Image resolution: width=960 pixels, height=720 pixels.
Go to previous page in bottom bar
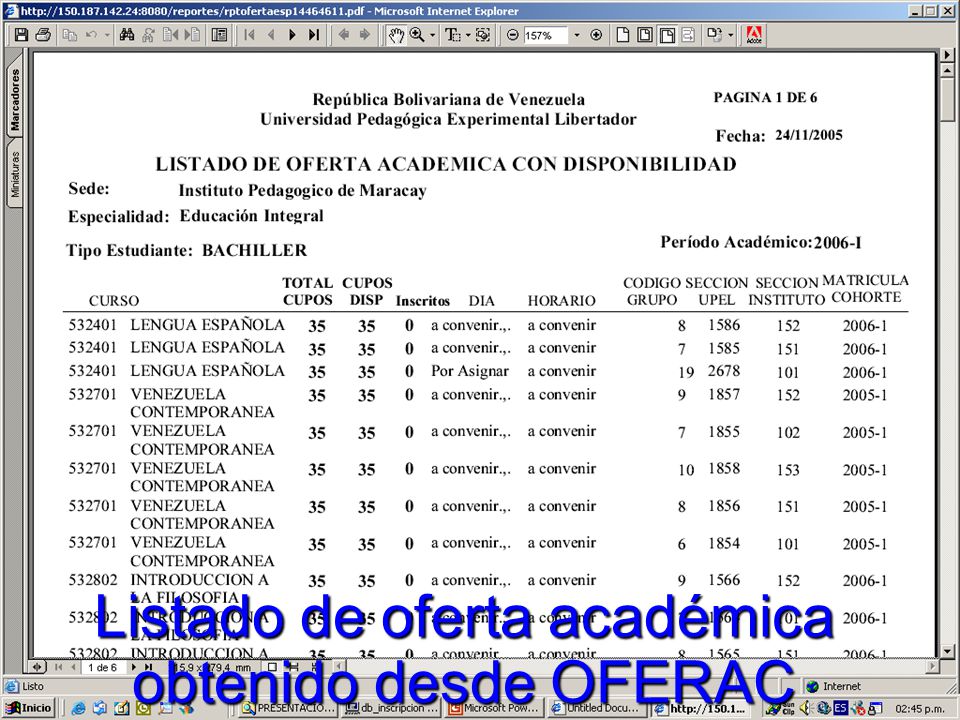(x=73, y=667)
